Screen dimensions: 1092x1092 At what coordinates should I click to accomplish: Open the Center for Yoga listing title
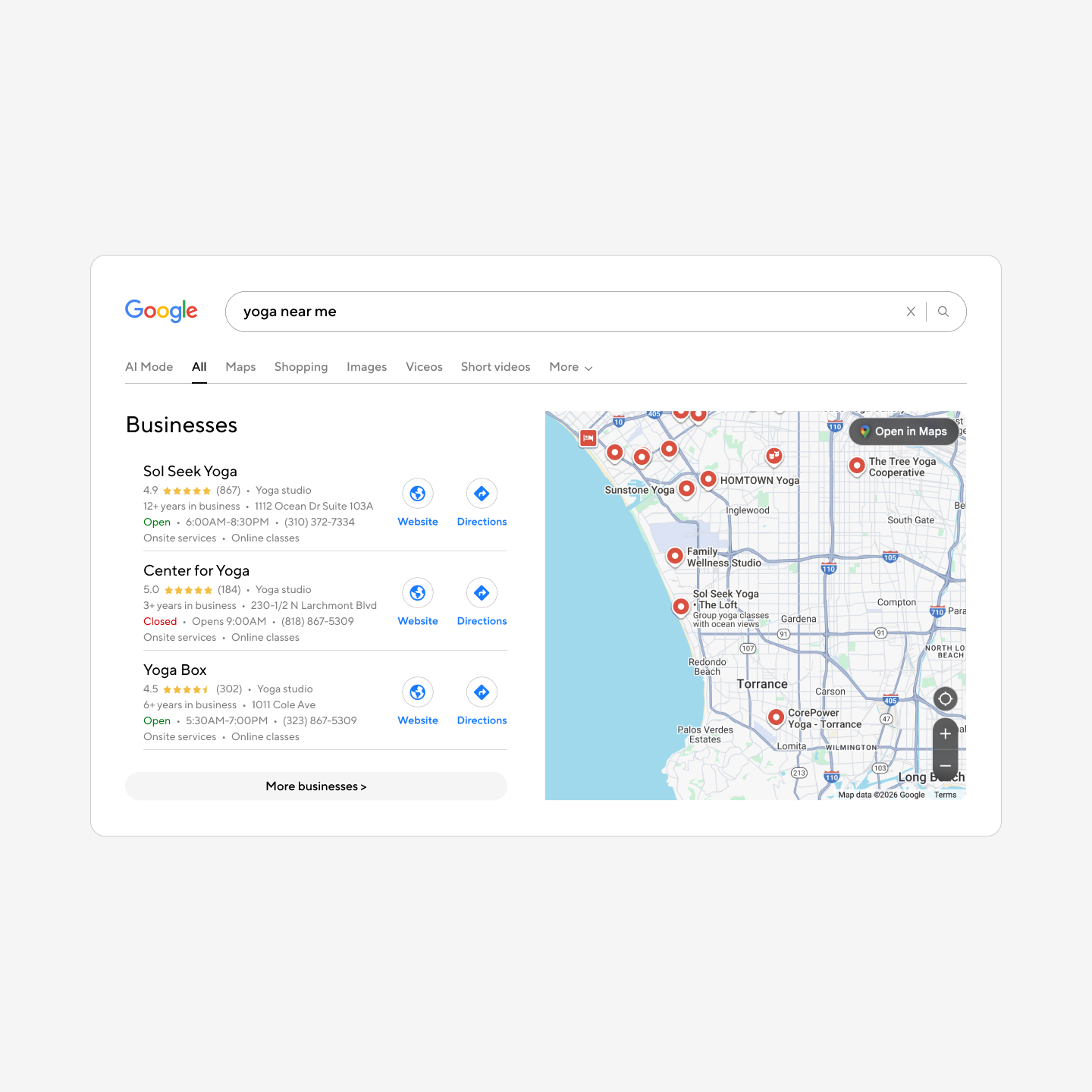coord(196,570)
